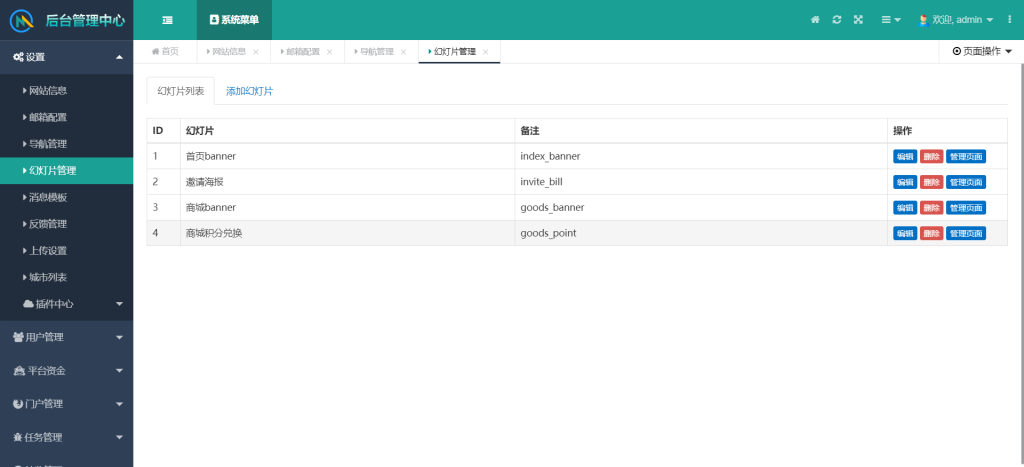Click the vertical three-dots icon in header

click(1009, 20)
